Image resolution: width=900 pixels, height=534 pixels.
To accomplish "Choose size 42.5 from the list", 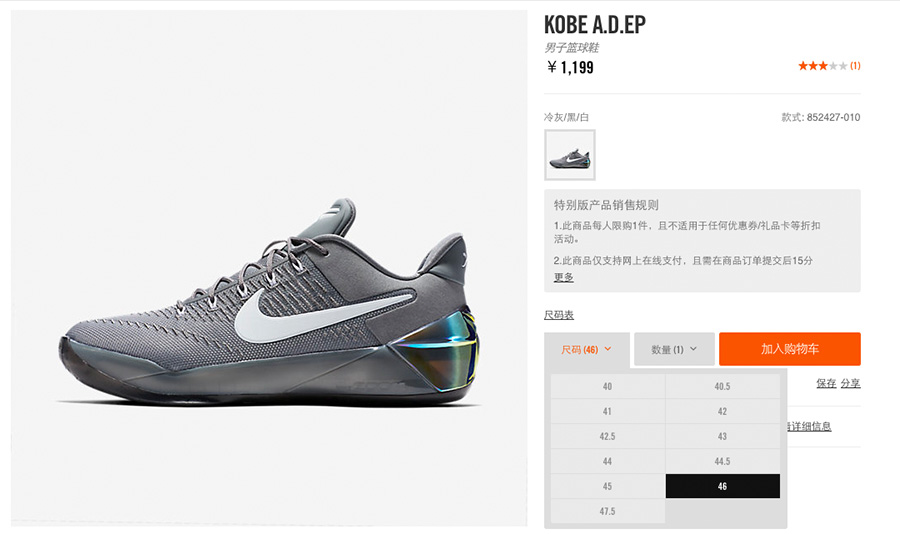I will click(608, 436).
